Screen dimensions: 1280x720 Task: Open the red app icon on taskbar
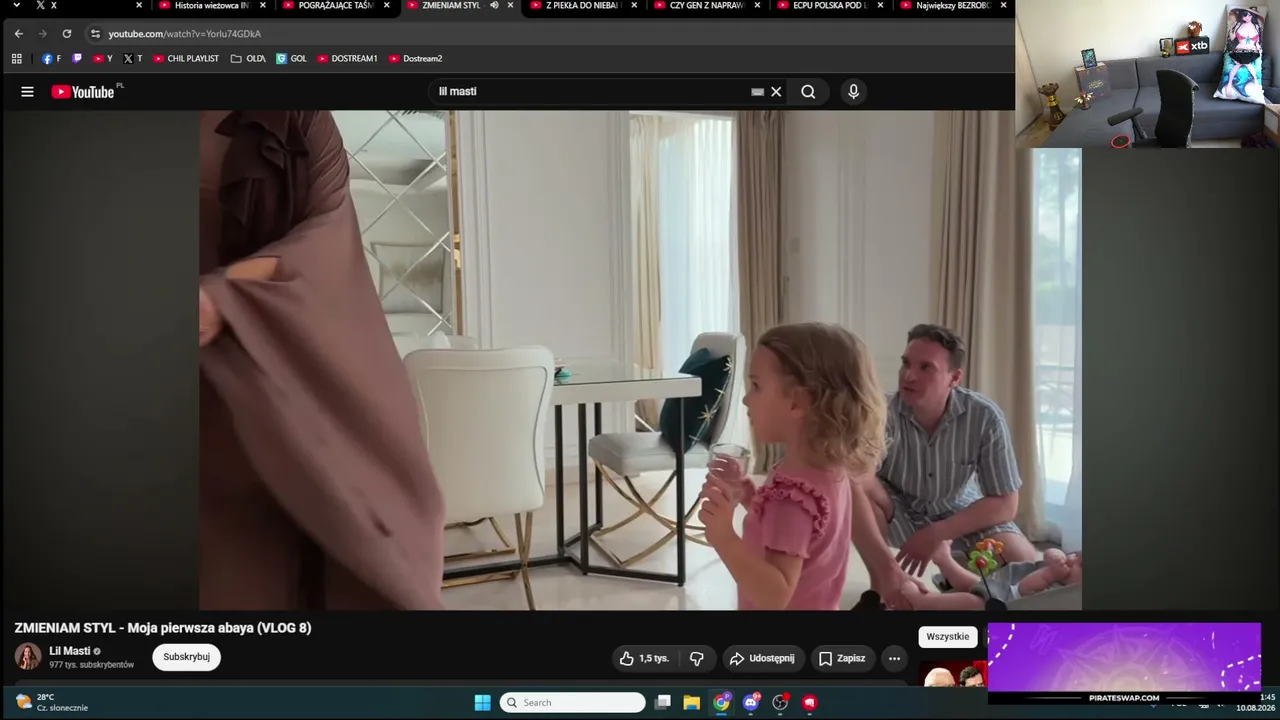point(810,702)
